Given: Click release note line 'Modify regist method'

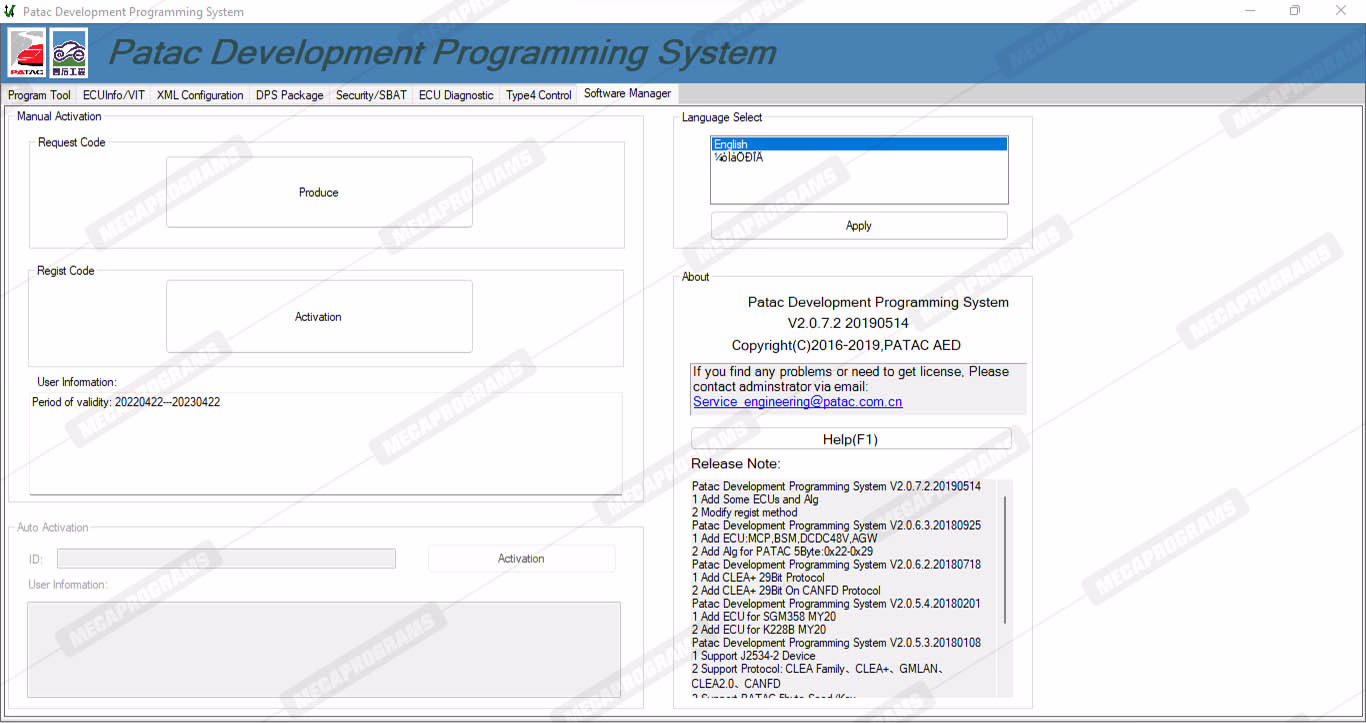Looking at the screenshot, I should coord(745,512).
